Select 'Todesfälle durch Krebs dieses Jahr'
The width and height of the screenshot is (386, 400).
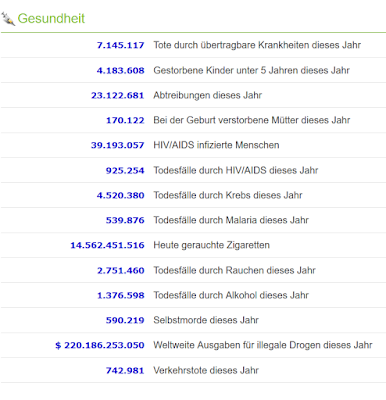[228, 195]
